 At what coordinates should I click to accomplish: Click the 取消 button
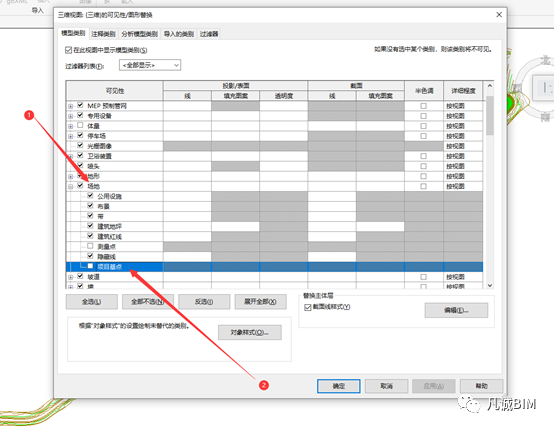(x=386, y=386)
